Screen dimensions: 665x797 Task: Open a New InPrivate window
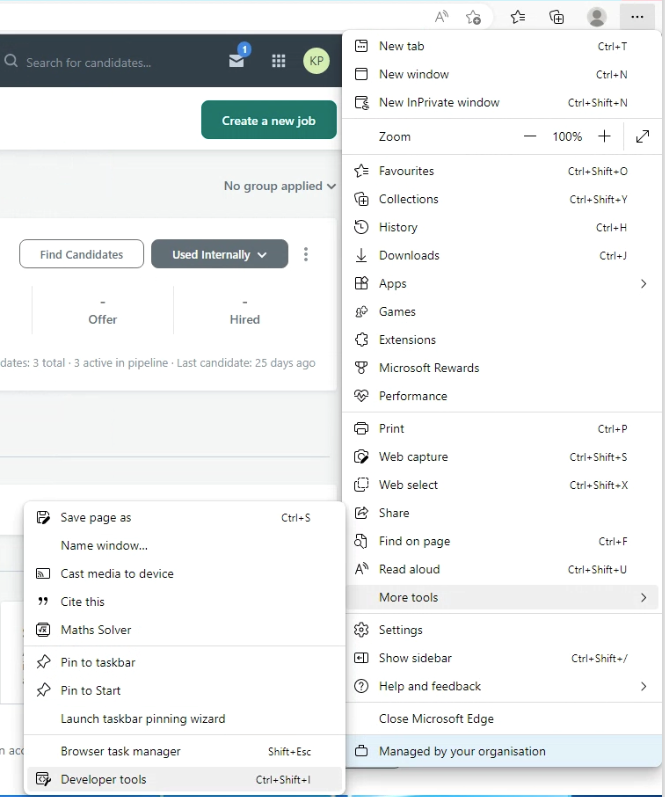click(x=502, y=103)
